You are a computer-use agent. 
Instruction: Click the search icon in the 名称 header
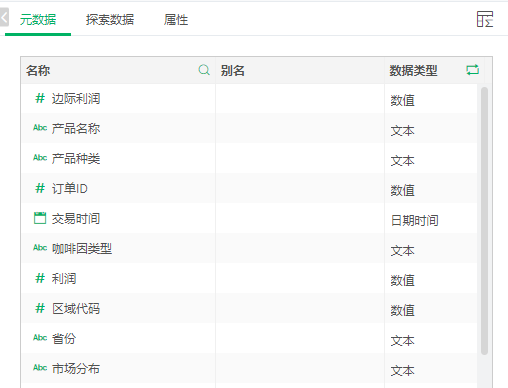[x=204, y=70]
